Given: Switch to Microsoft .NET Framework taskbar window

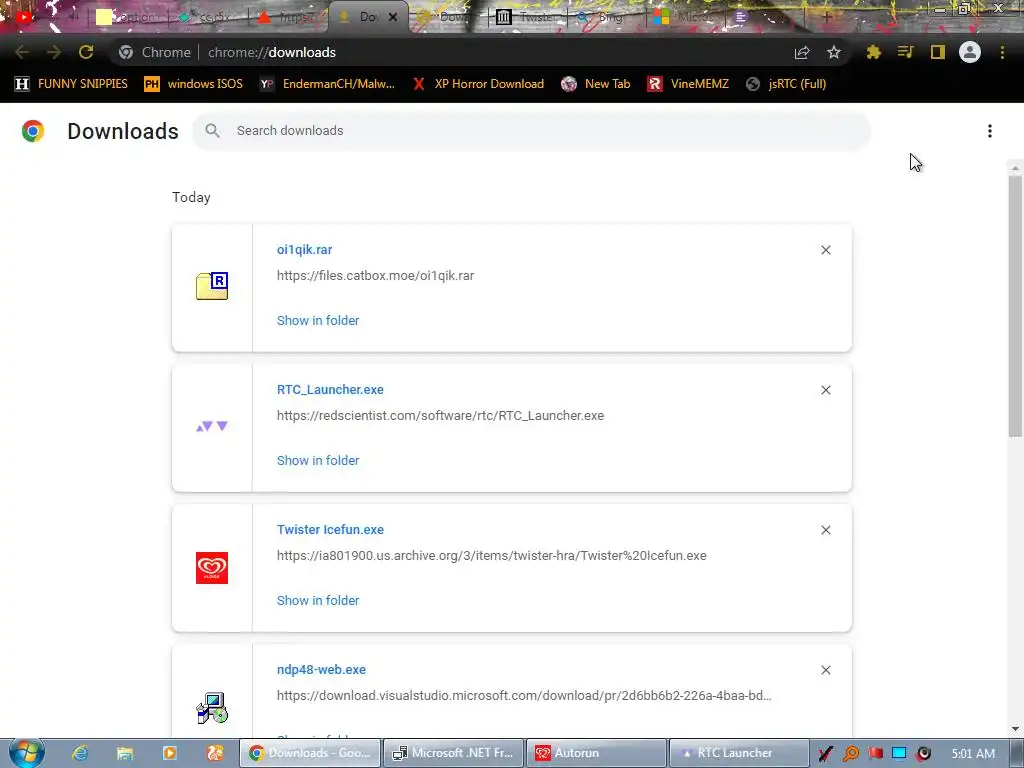Looking at the screenshot, I should (453, 753).
